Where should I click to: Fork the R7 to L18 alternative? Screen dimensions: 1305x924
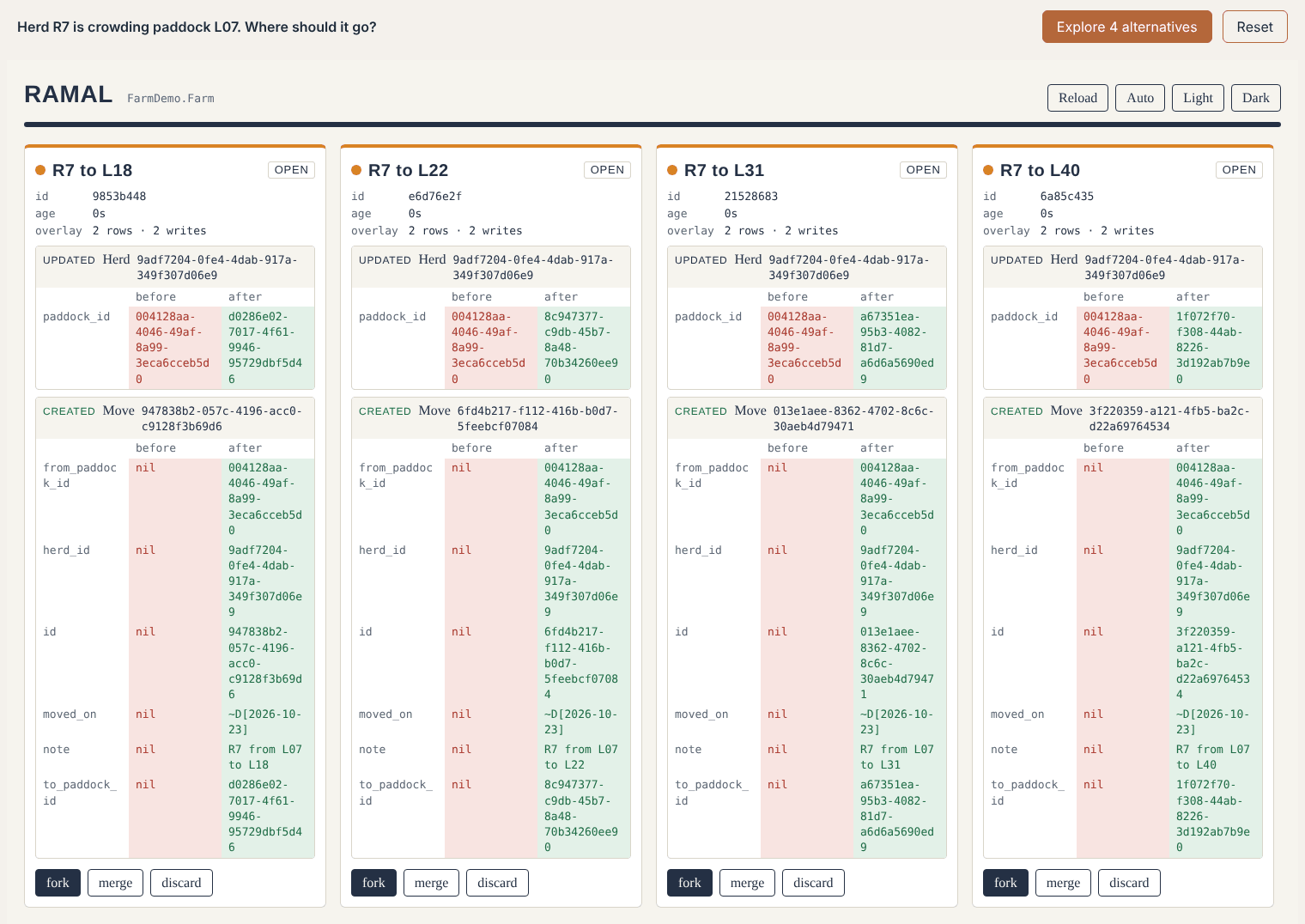(58, 883)
